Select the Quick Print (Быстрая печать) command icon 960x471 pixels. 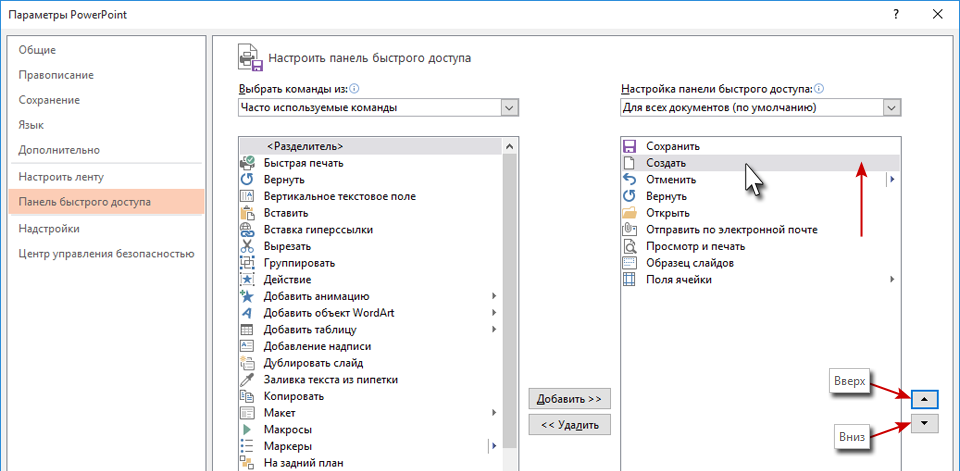[247, 163]
